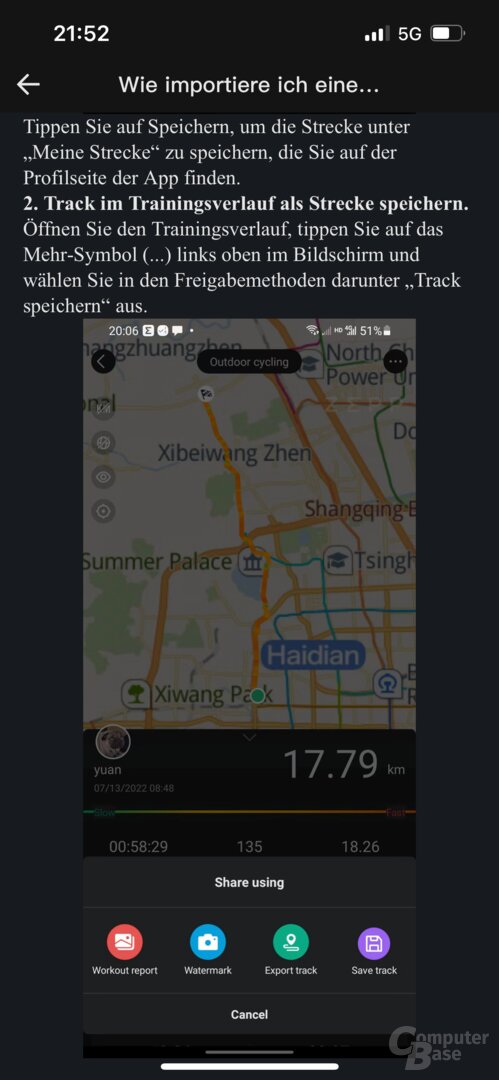Click the map type icon
The image size is (499, 1080).
(103, 408)
